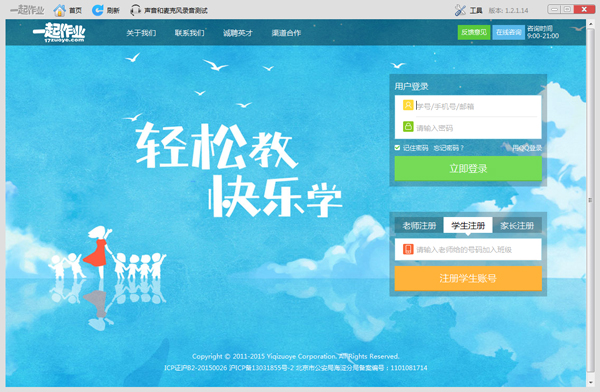Click the blue 在线咨询 button

[x=508, y=32]
